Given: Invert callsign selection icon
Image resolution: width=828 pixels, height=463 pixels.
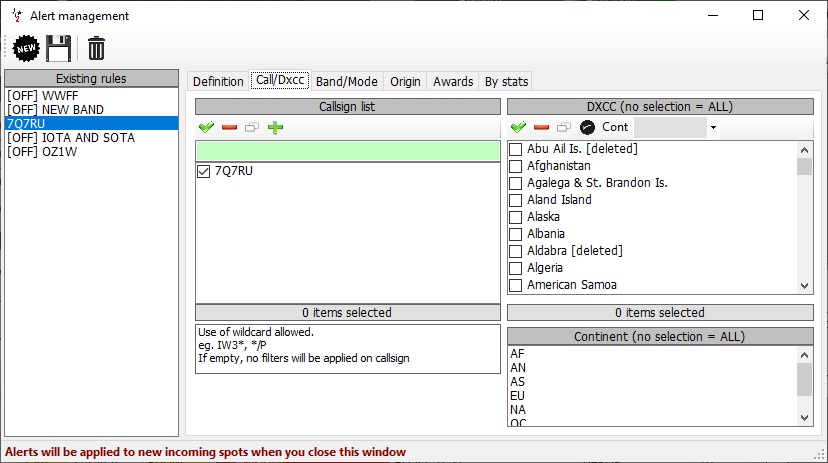Looking at the screenshot, I should [x=252, y=127].
